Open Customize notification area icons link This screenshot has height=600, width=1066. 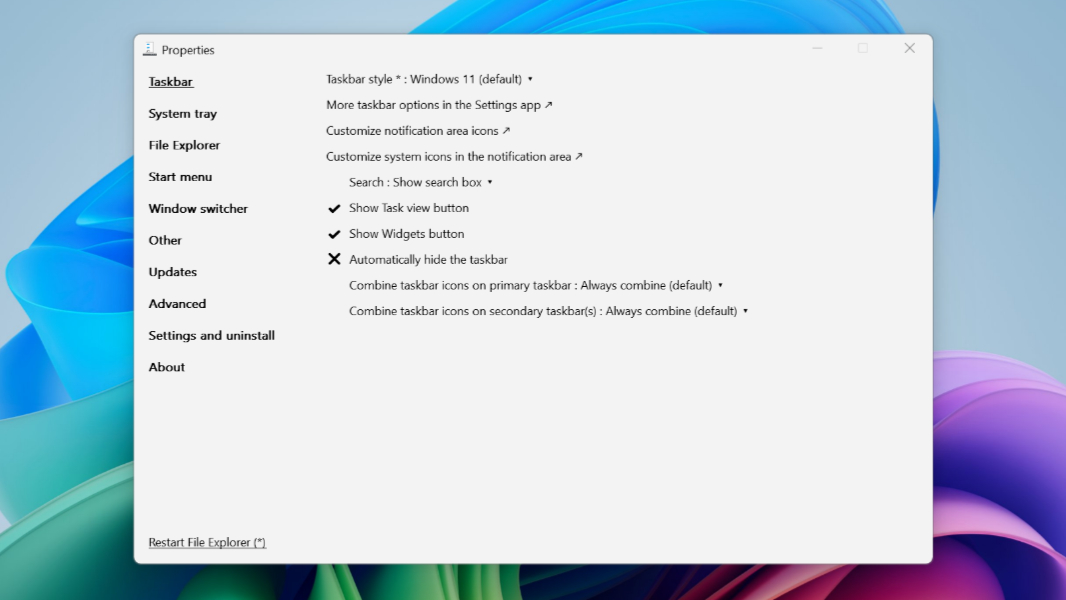[418, 131]
